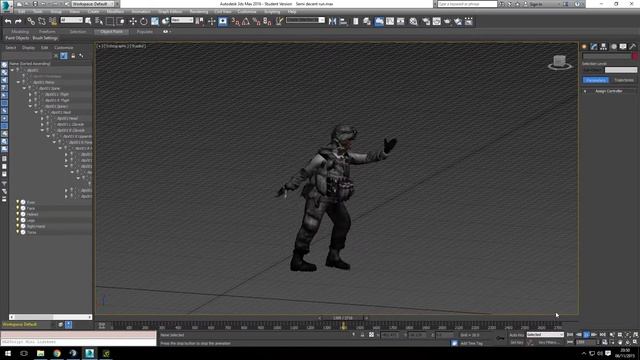The image size is (640, 360).
Task: Click the Parameters button in Motion panel
Action: tap(596, 80)
